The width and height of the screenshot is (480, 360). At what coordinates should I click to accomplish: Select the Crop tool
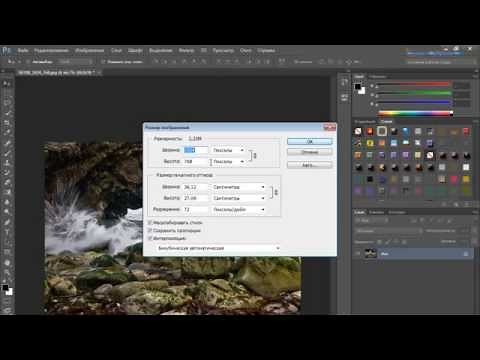(7, 123)
